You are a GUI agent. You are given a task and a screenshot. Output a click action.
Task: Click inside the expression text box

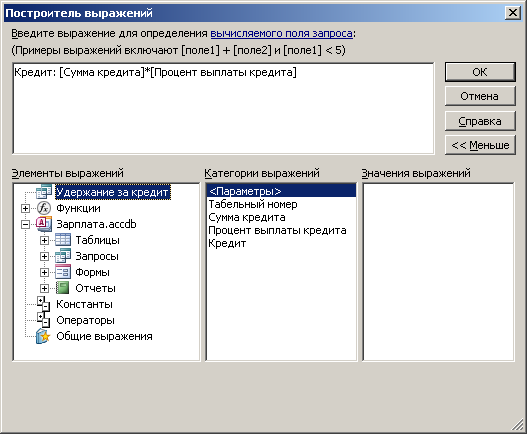point(223,108)
